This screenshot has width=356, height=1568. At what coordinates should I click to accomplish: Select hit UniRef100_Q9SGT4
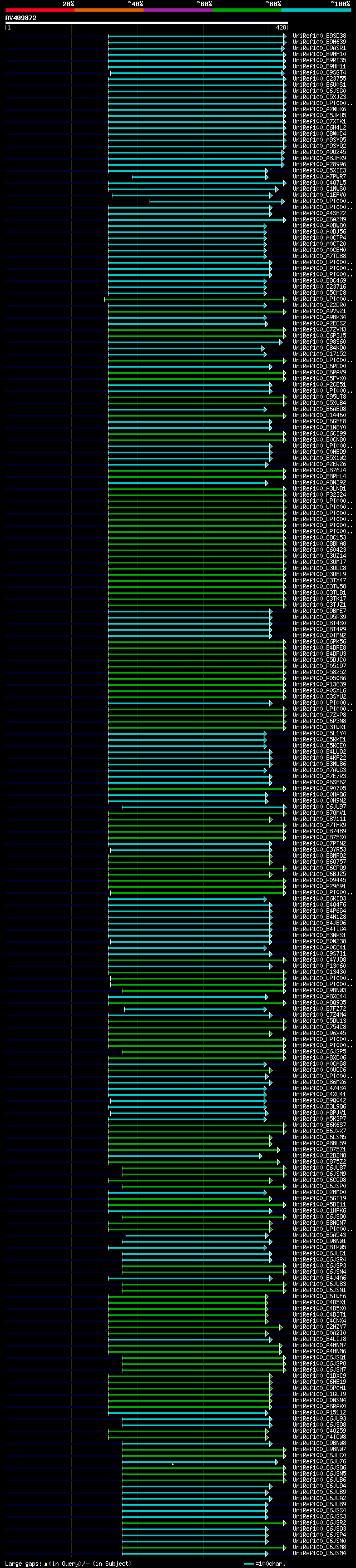(x=319, y=72)
